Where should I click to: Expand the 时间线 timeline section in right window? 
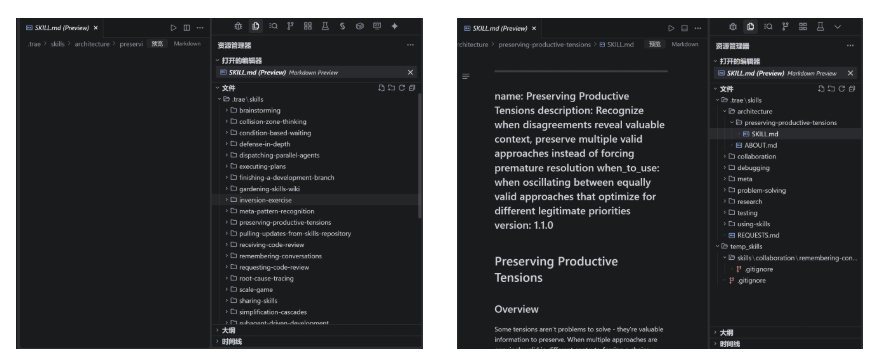[x=786, y=343]
